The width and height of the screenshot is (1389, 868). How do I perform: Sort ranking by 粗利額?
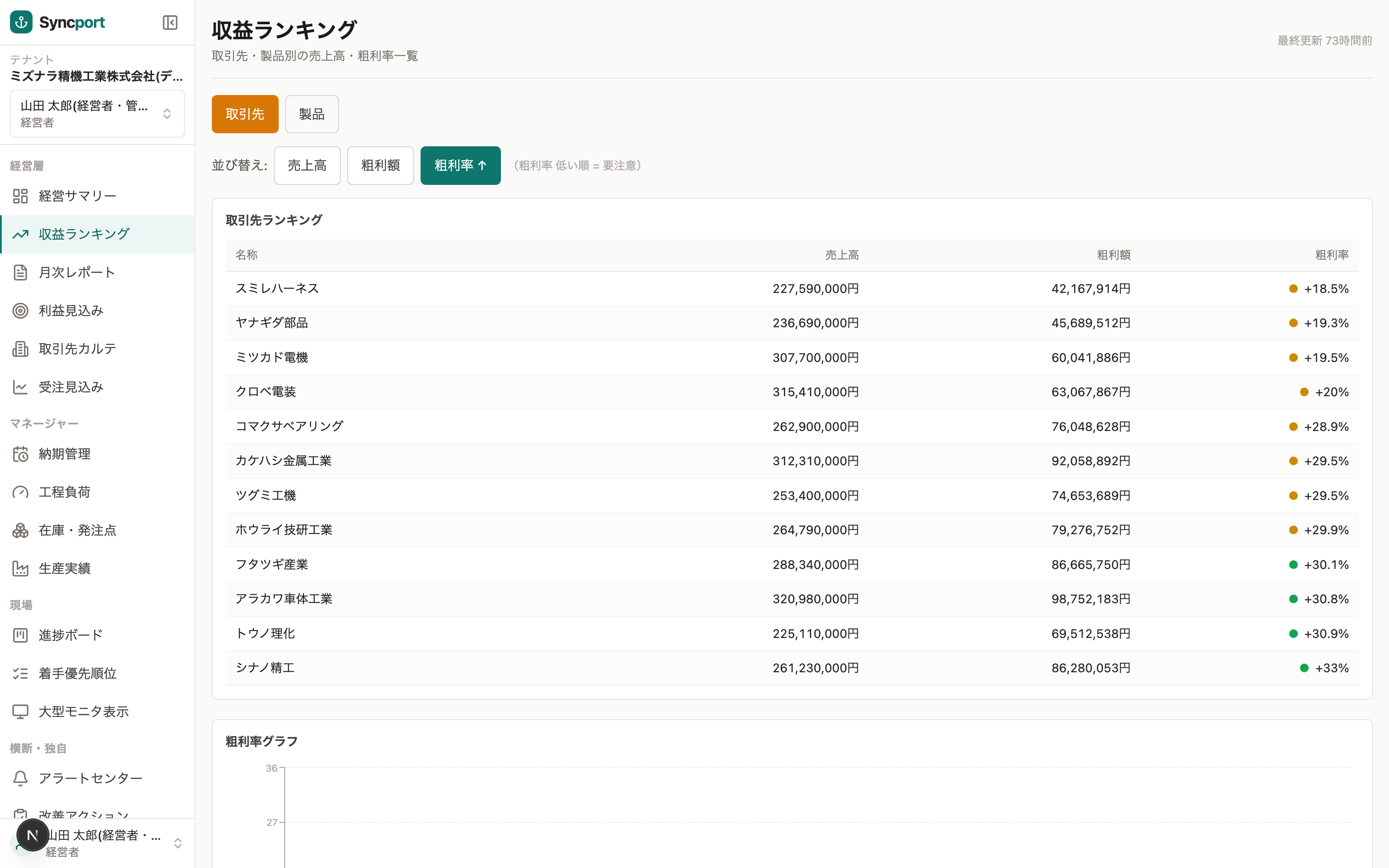[x=381, y=165]
